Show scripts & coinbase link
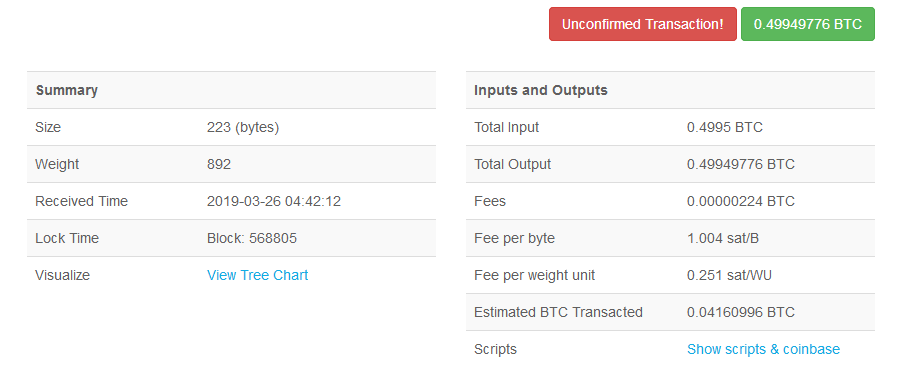The height and width of the screenshot is (381, 914). pyautogui.click(x=763, y=349)
